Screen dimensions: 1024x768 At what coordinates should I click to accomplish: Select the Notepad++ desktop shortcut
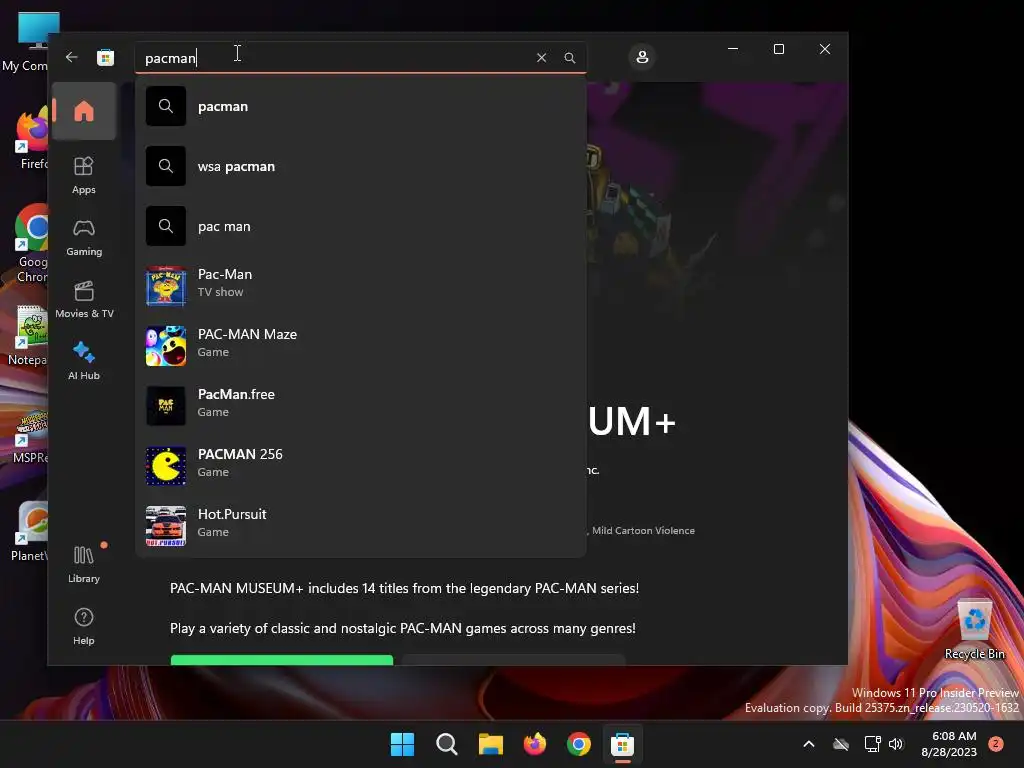pyautogui.click(x=29, y=335)
